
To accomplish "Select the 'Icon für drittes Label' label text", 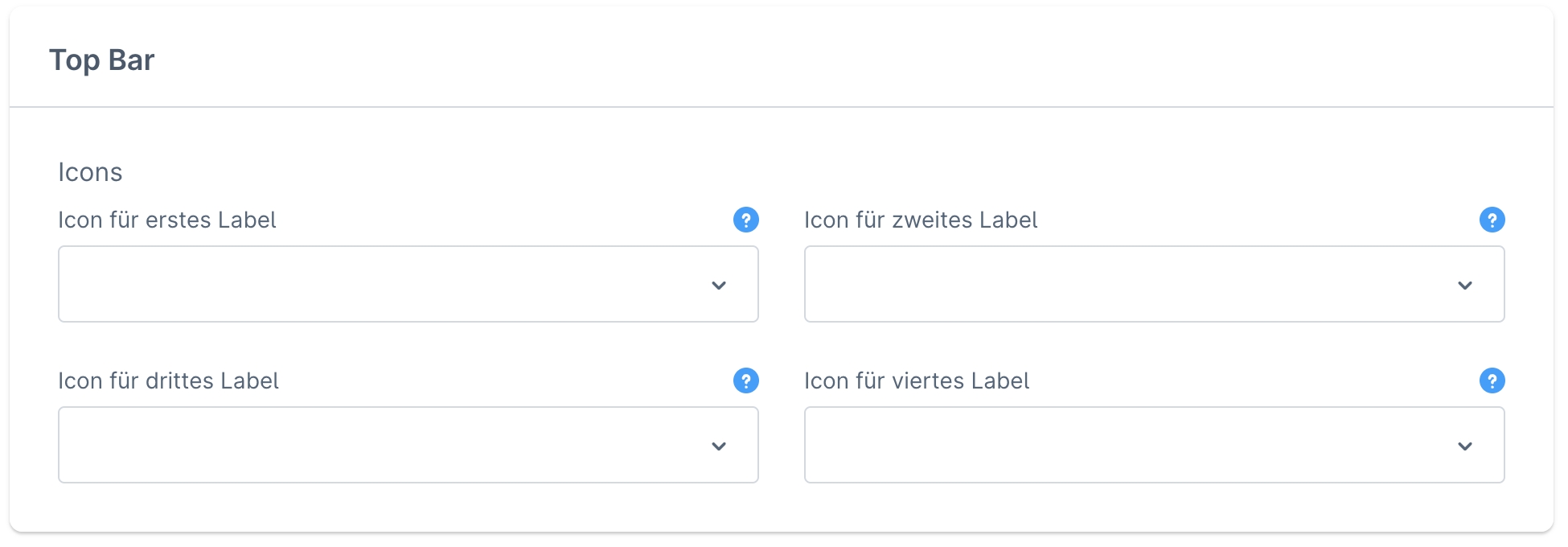I will (x=168, y=380).
